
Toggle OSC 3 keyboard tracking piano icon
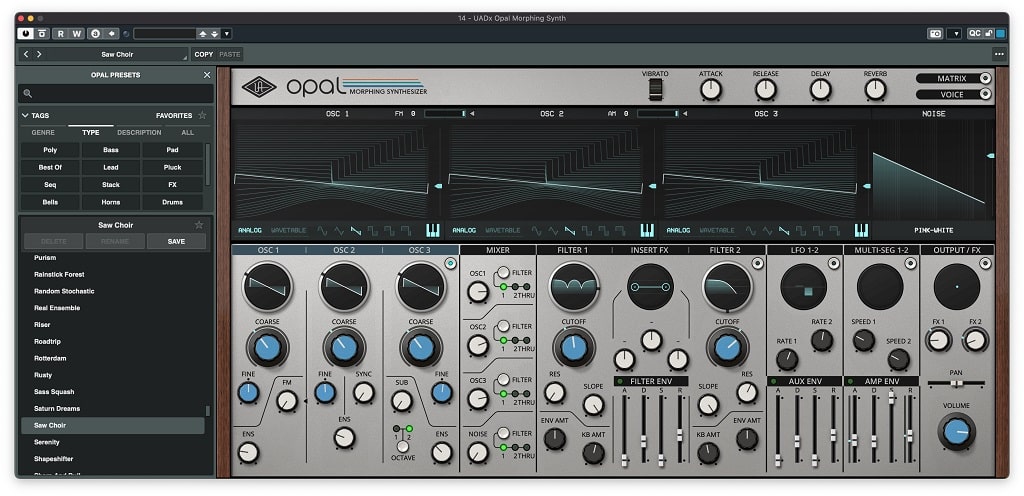(x=861, y=230)
